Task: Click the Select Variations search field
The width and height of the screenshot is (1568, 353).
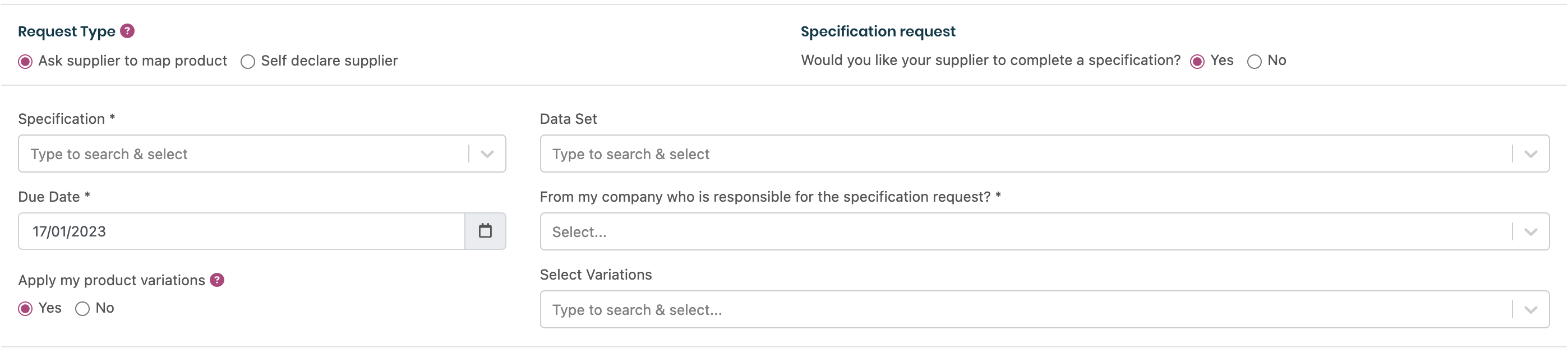Action: pyautogui.click(x=1022, y=310)
